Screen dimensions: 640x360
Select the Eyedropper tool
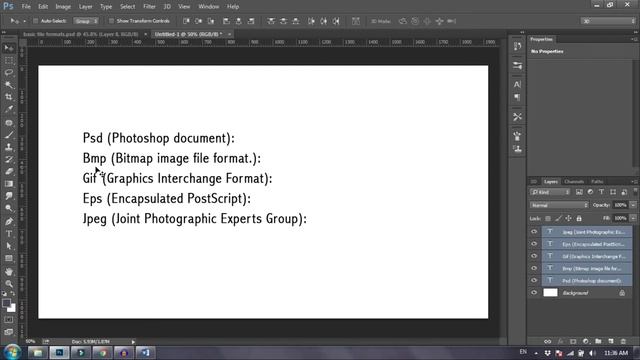[x=9, y=109]
